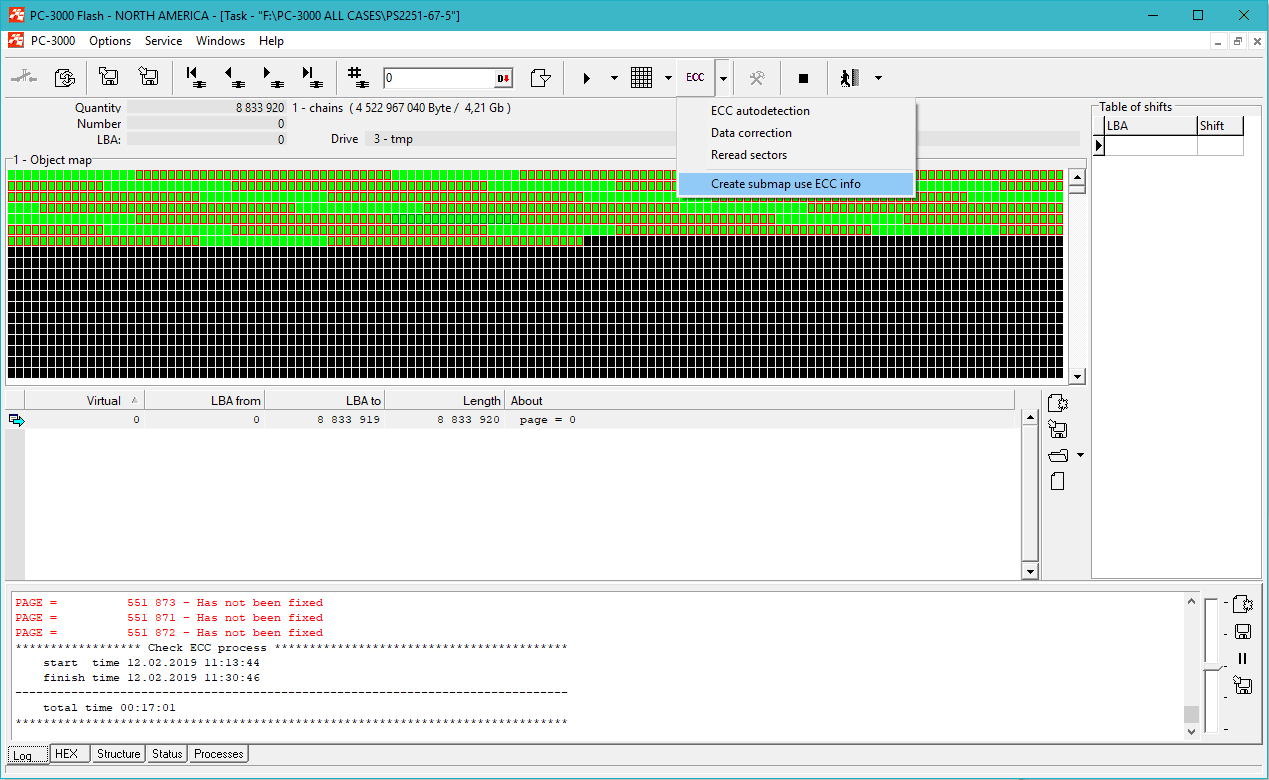
Task: Click the open folder icon beside the chain list
Action: (1058, 455)
